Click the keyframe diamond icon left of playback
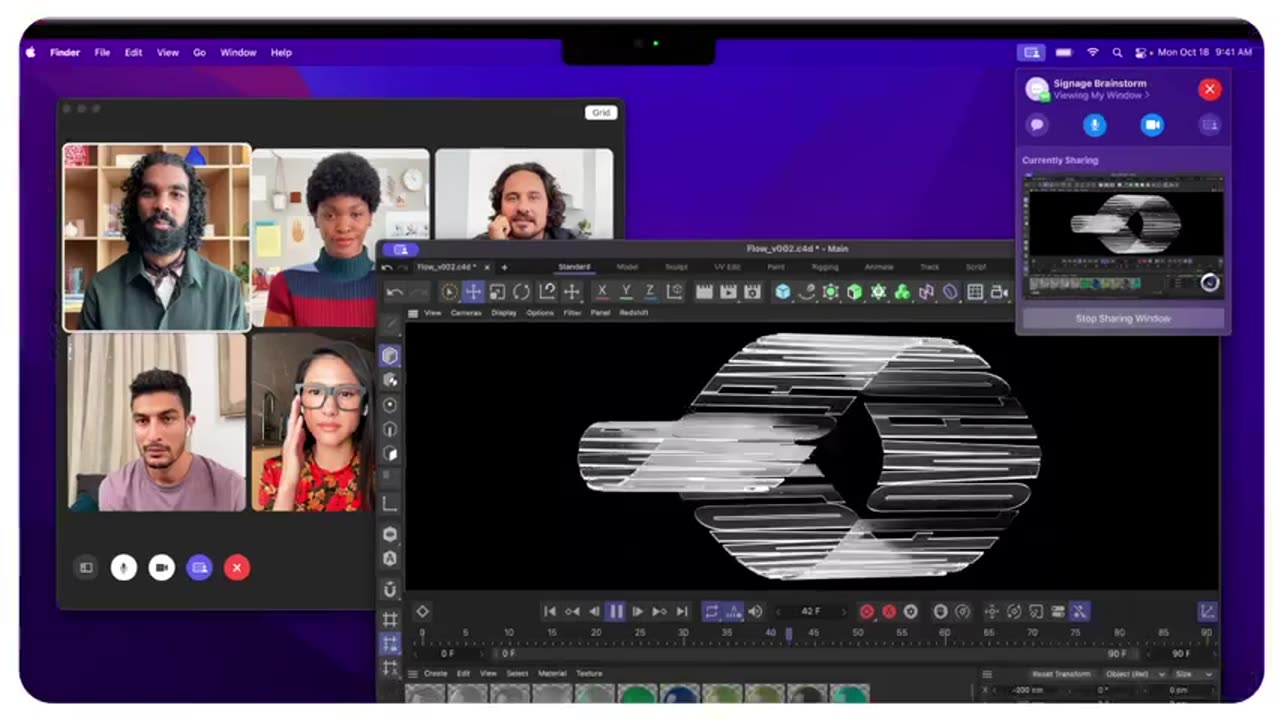Viewport: 1280px width, 720px height. pos(423,611)
